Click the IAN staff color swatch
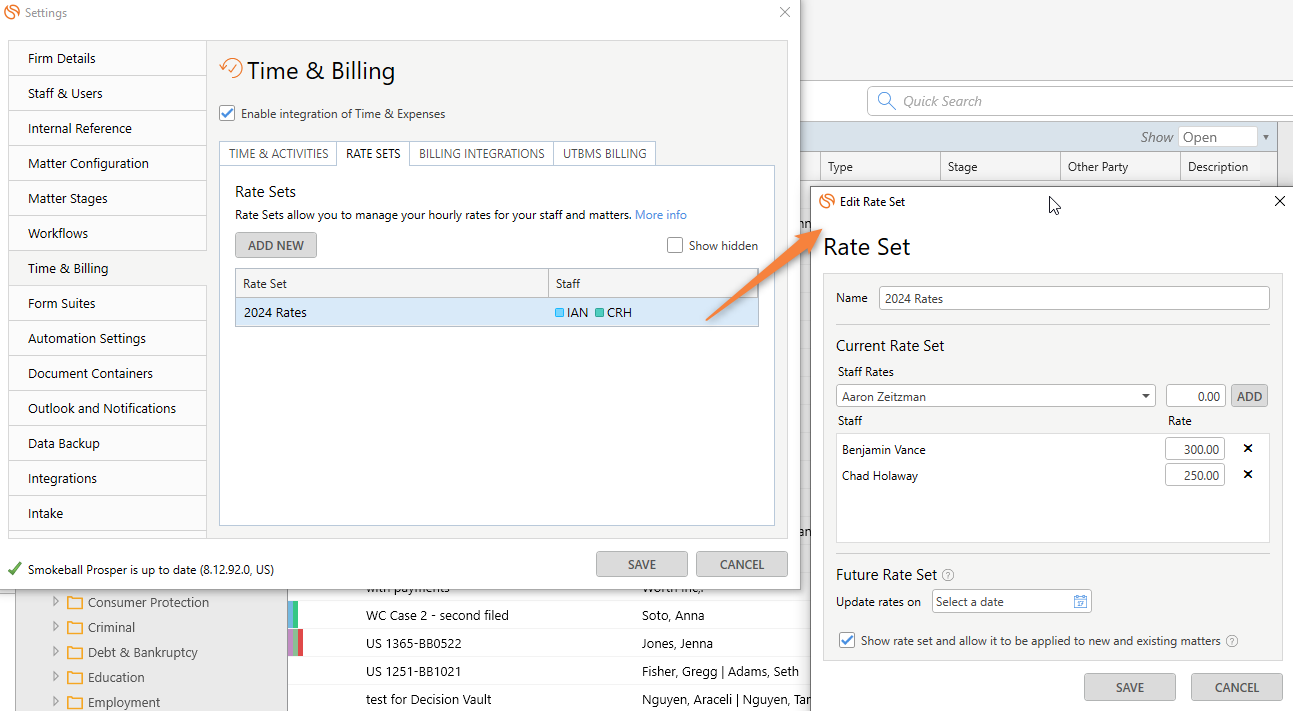 [x=560, y=313]
